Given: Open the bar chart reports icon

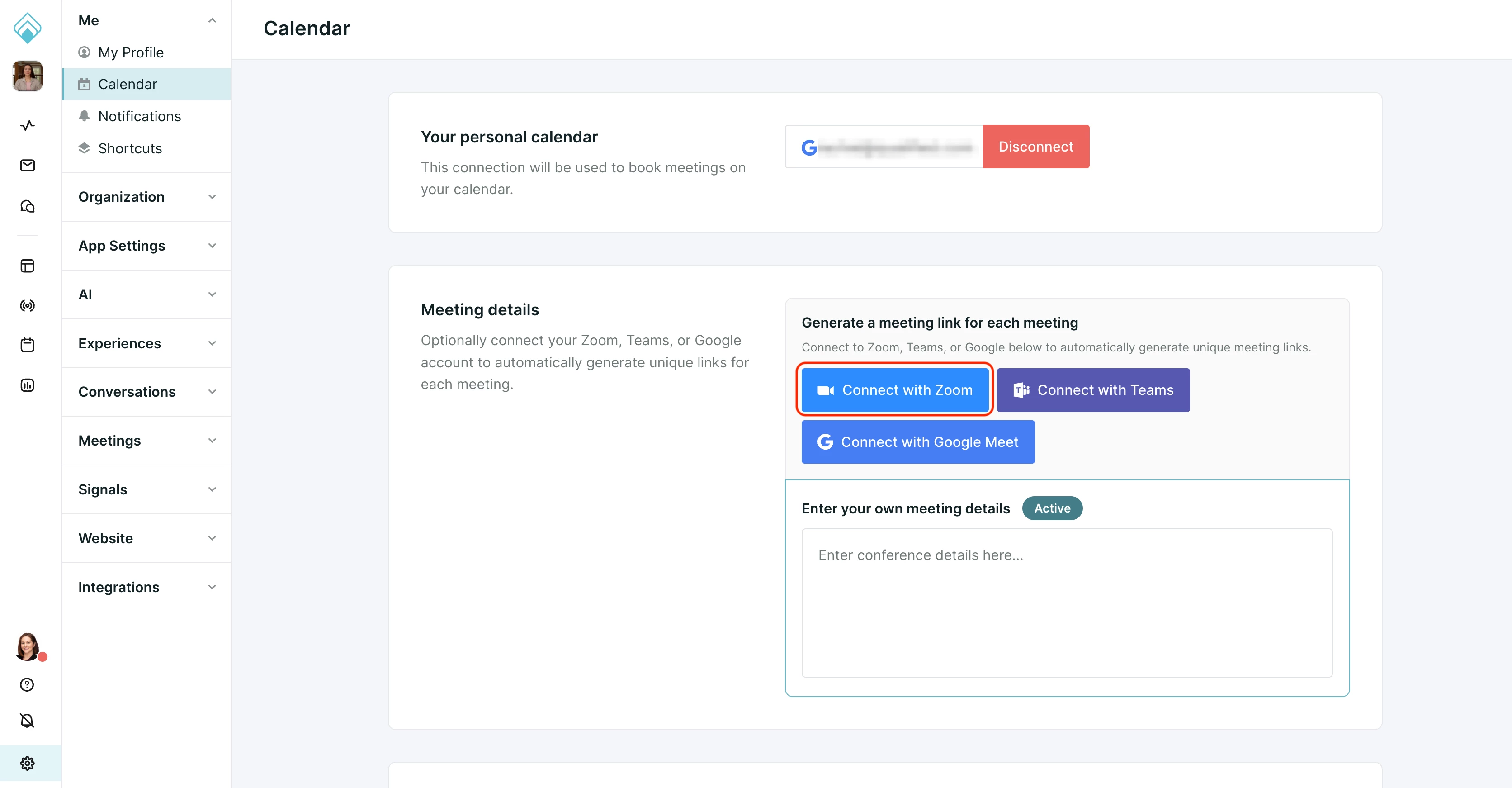Looking at the screenshot, I should (27, 385).
